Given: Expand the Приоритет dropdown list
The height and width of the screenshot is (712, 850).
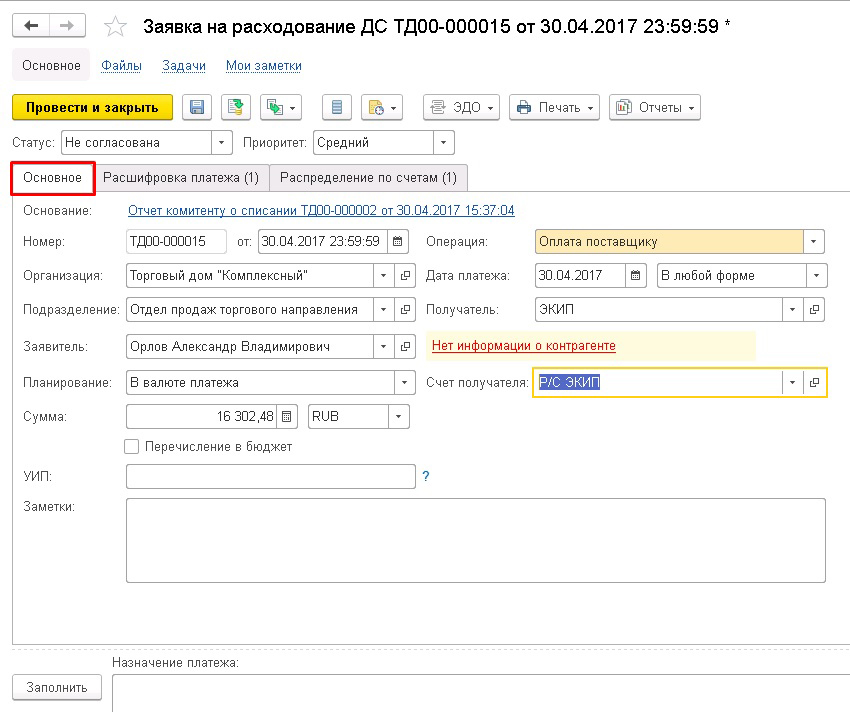Looking at the screenshot, I should (x=444, y=143).
